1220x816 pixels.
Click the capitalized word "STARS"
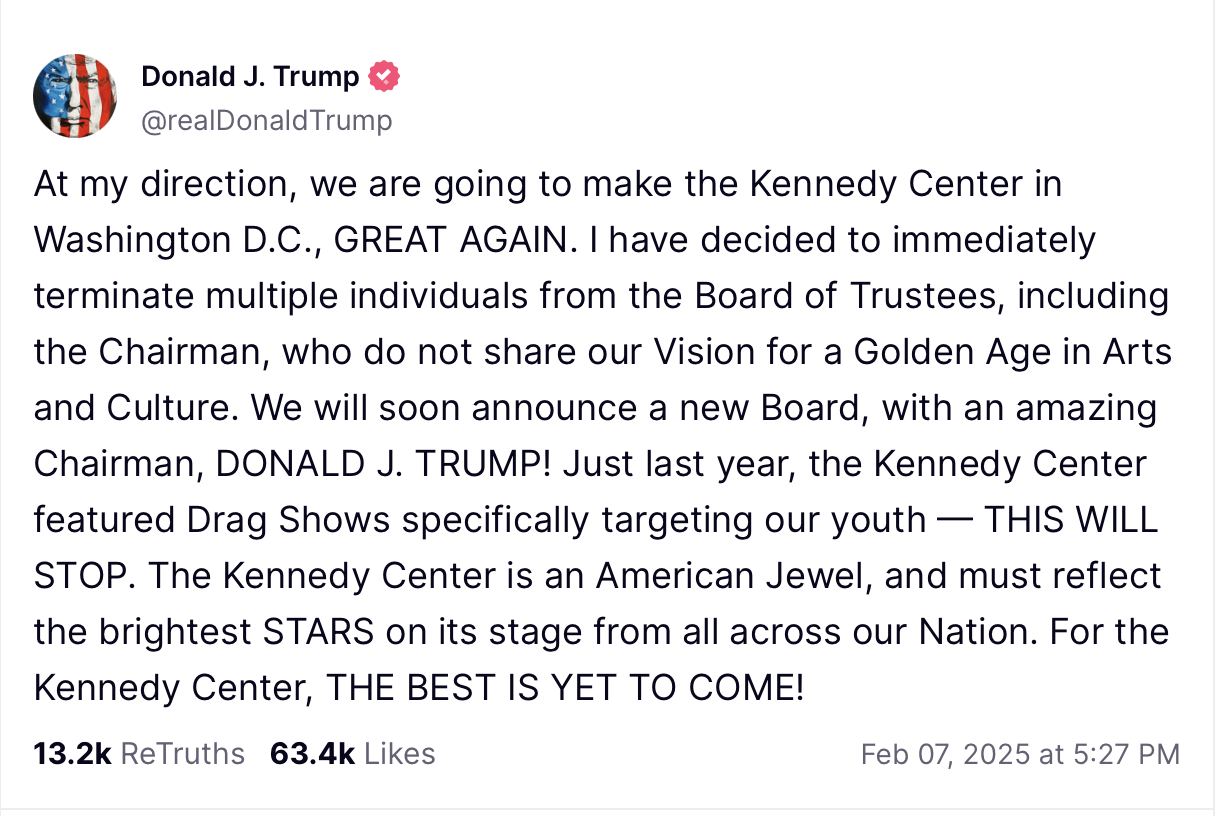pos(320,632)
